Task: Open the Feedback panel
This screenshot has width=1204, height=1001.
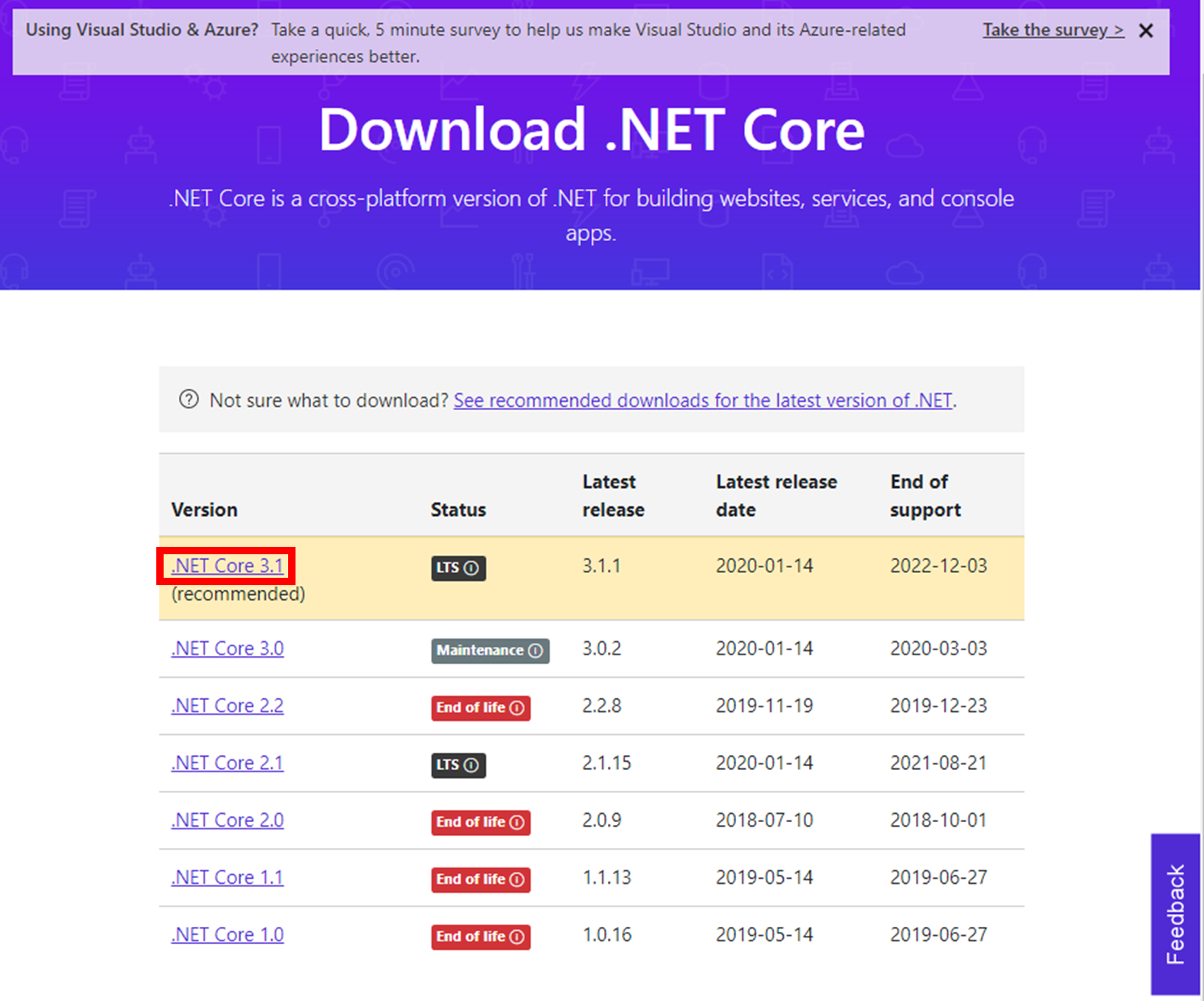Action: point(1176,915)
